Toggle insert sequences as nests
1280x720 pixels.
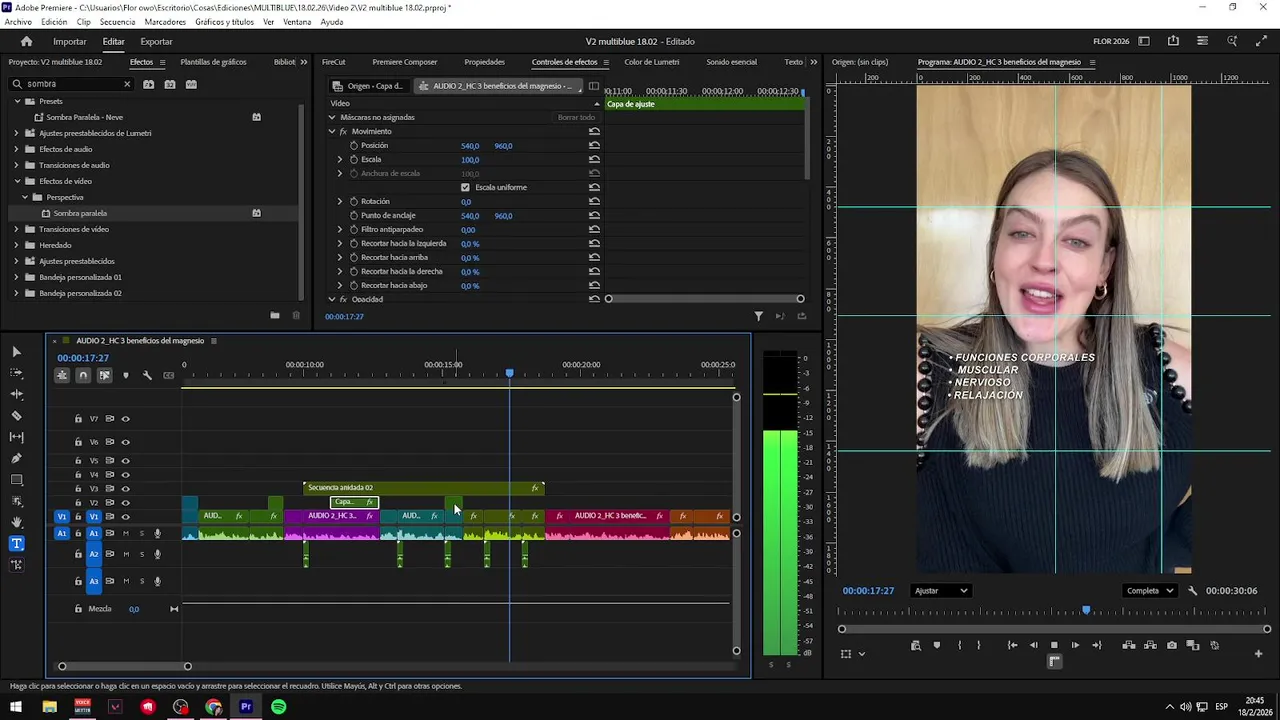point(62,376)
